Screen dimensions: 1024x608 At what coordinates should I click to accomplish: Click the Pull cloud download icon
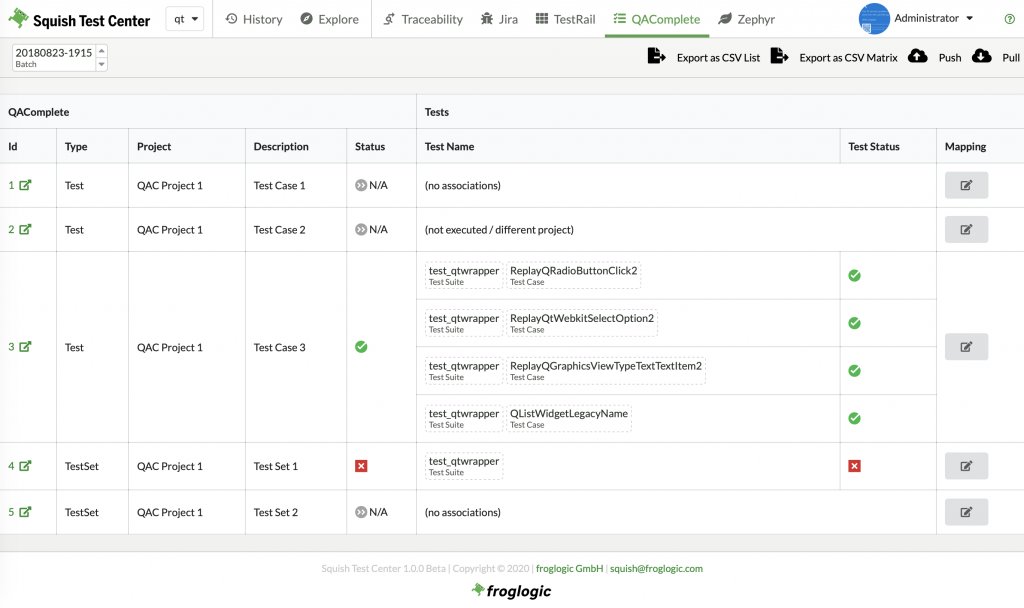click(982, 57)
